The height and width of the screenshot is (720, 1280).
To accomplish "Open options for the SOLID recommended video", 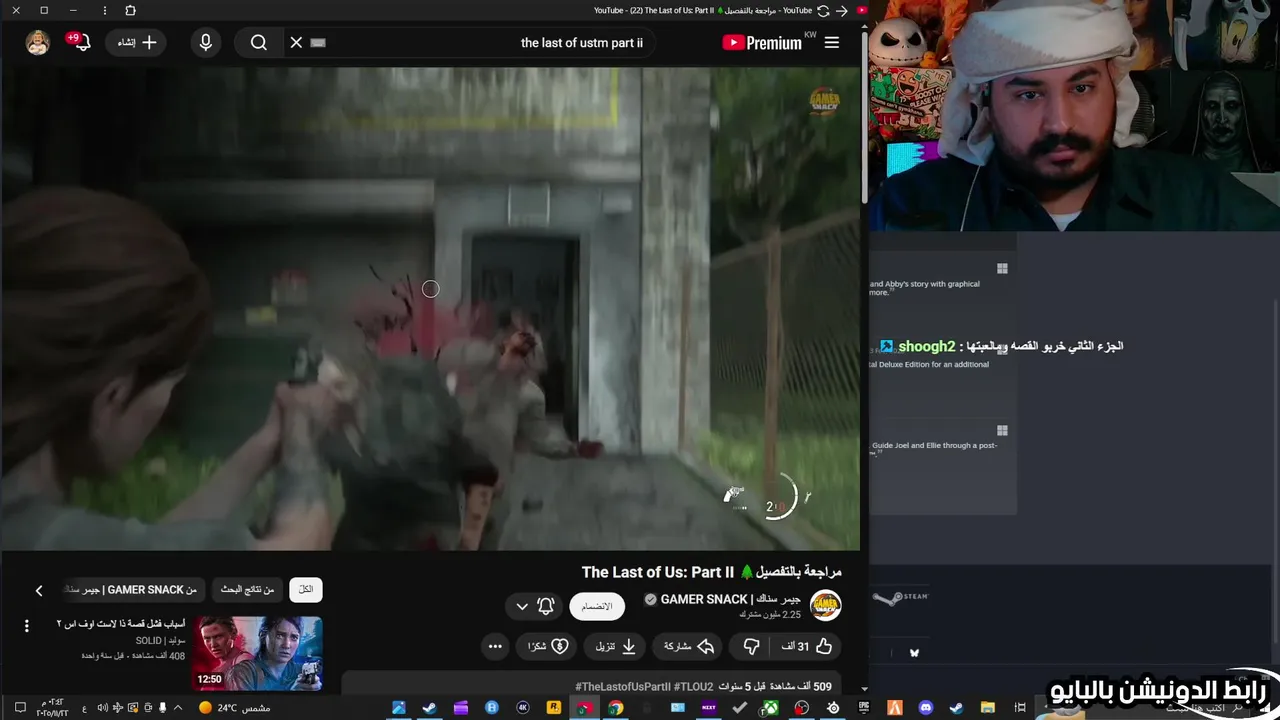I will coord(27,626).
